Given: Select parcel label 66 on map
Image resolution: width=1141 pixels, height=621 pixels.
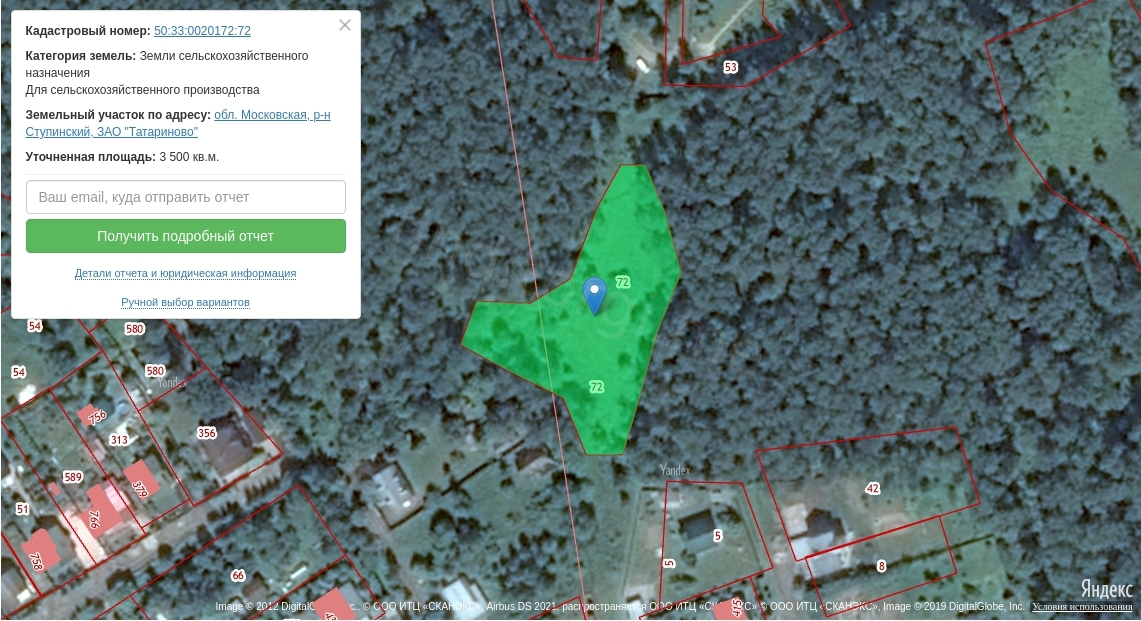Looking at the screenshot, I should tap(238, 575).
